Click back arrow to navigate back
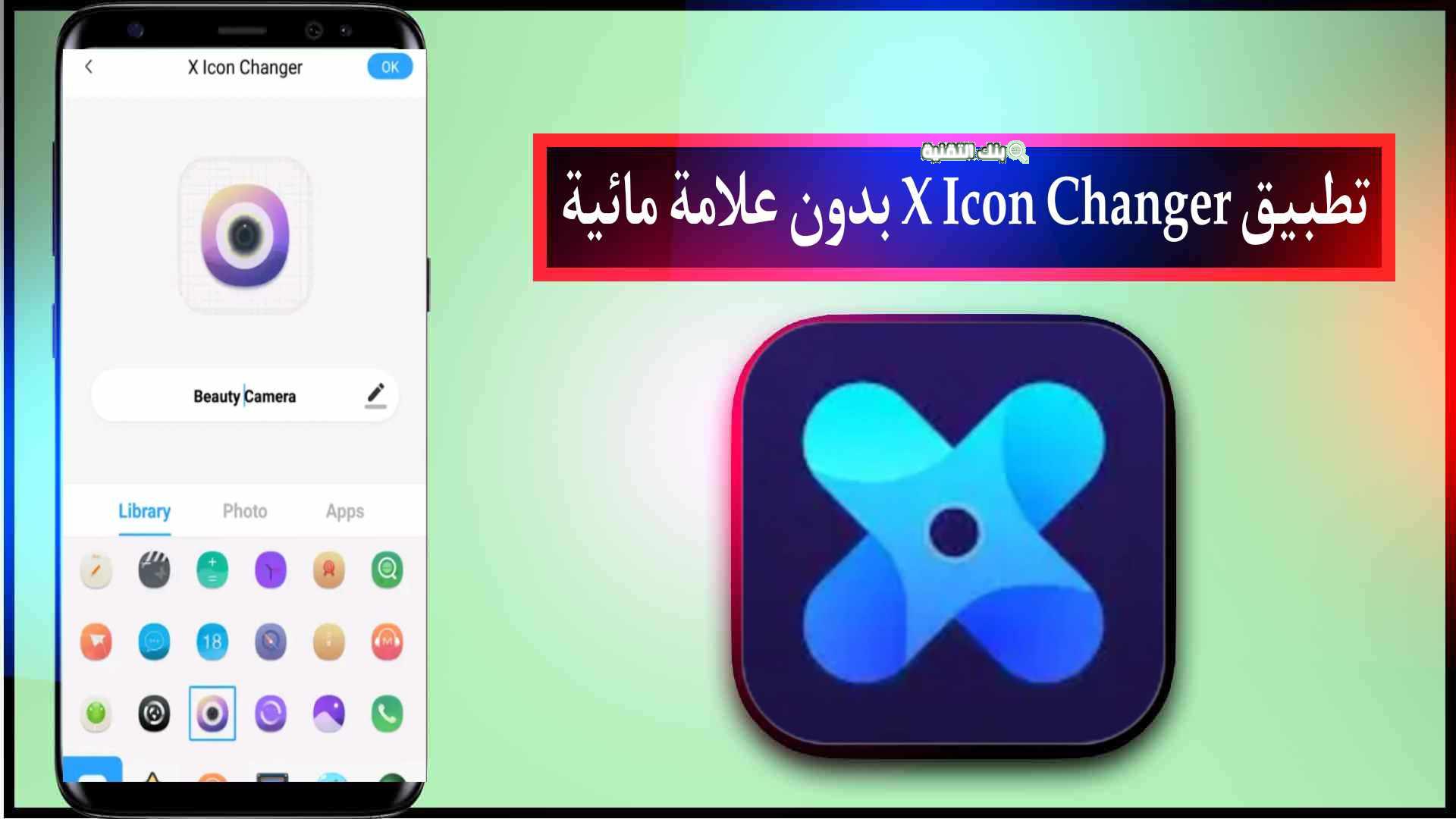The width and height of the screenshot is (1456, 819). [x=90, y=67]
